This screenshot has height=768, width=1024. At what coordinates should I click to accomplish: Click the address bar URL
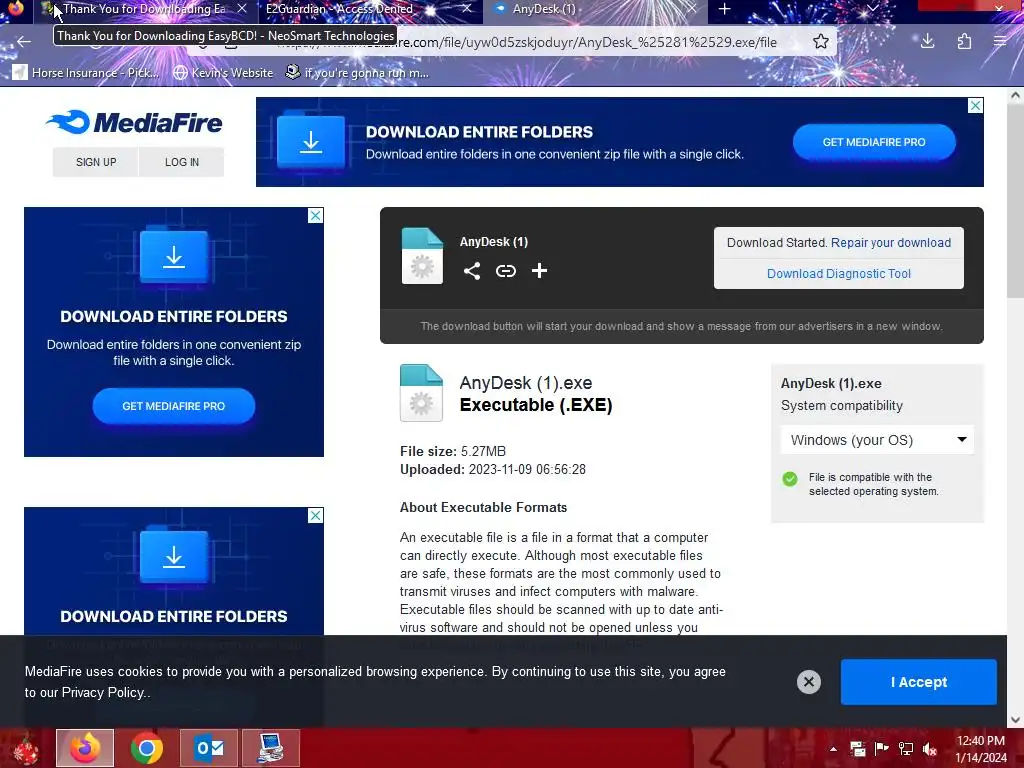pos(526,42)
